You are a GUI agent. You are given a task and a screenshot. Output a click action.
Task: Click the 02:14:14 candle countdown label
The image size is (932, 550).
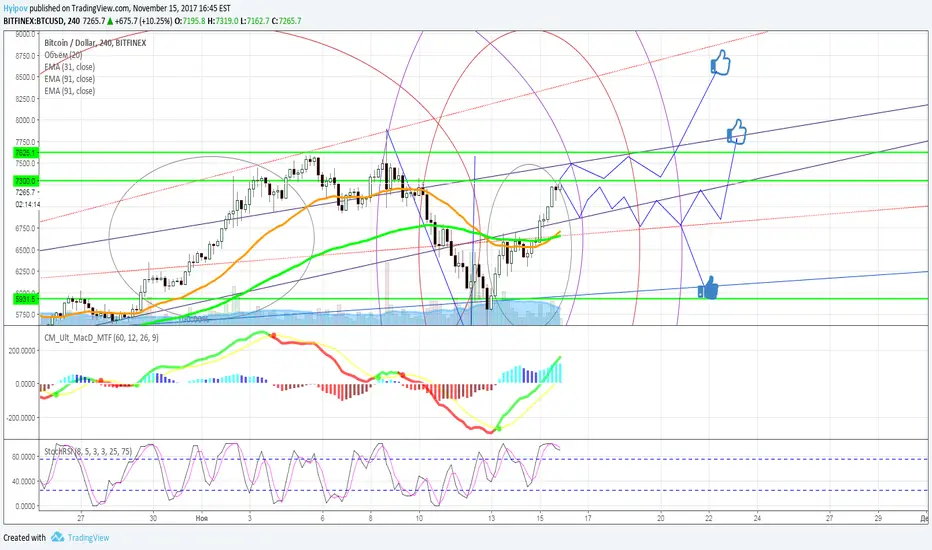pos(27,205)
